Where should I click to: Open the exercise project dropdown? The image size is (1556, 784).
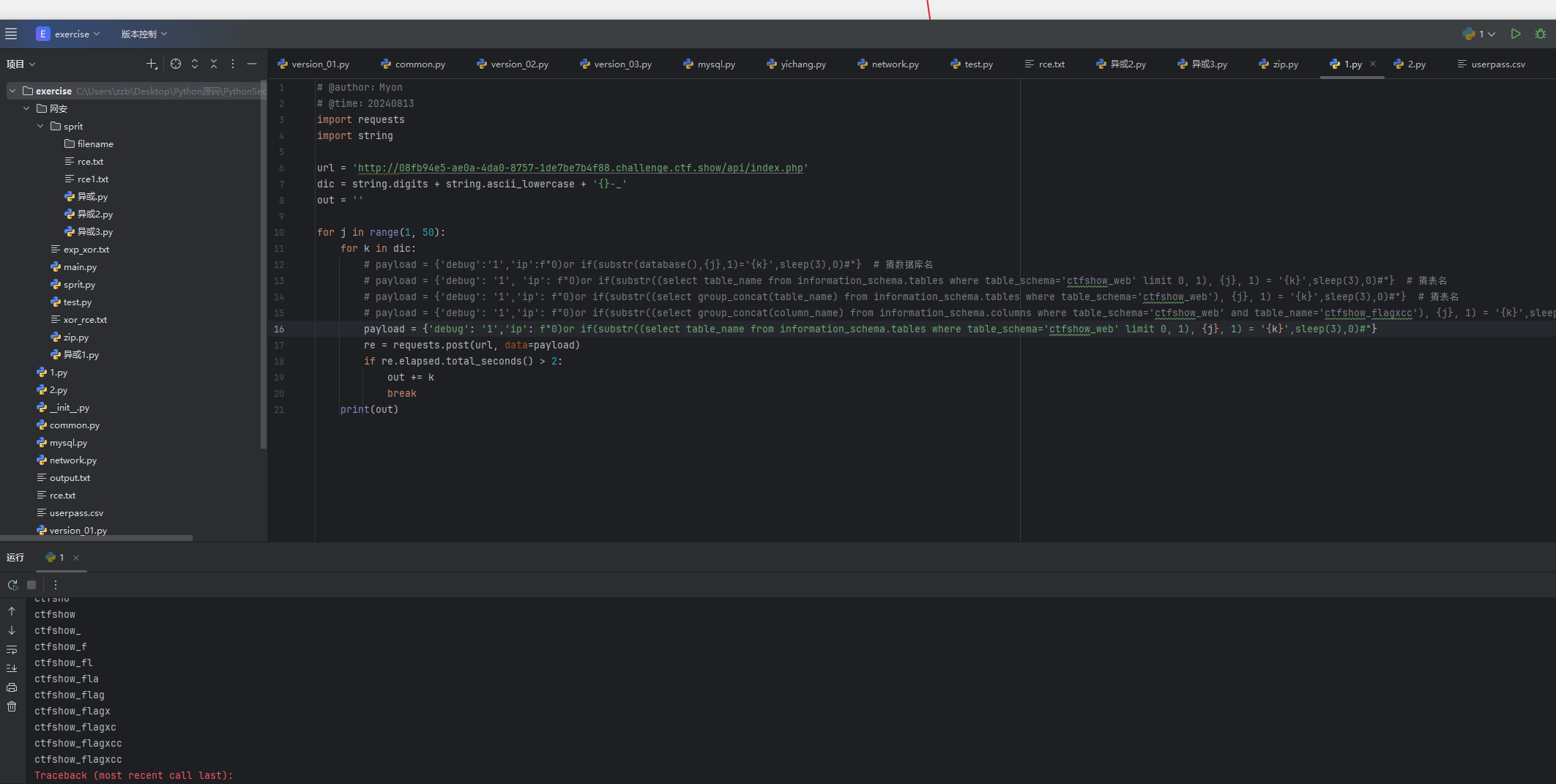[x=68, y=34]
